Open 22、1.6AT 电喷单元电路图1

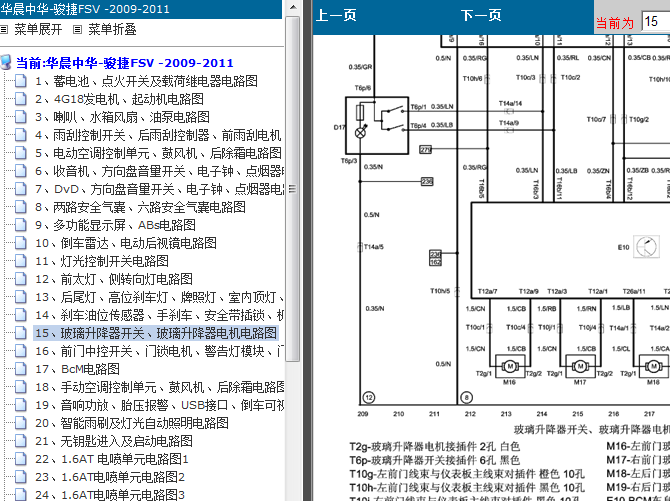tap(112, 459)
